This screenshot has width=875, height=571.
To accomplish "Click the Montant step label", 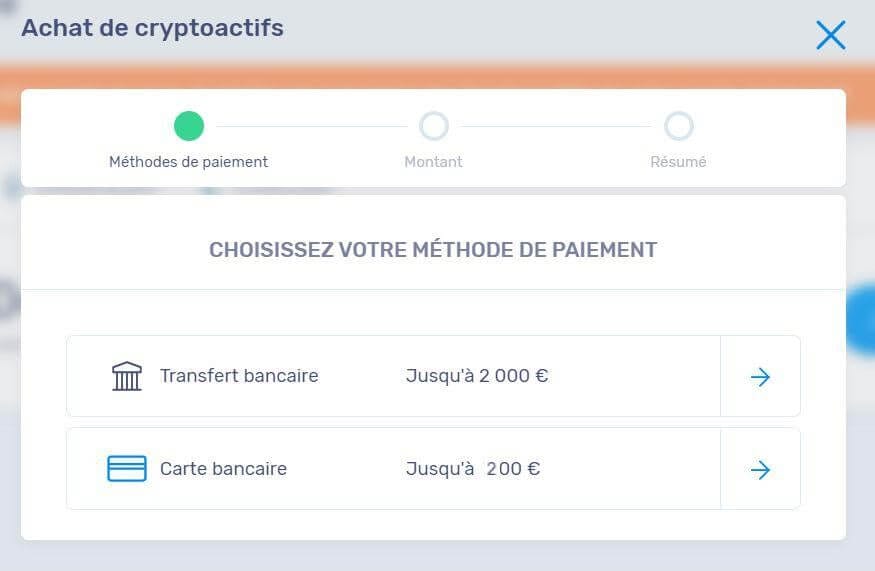I will click(x=433, y=161).
